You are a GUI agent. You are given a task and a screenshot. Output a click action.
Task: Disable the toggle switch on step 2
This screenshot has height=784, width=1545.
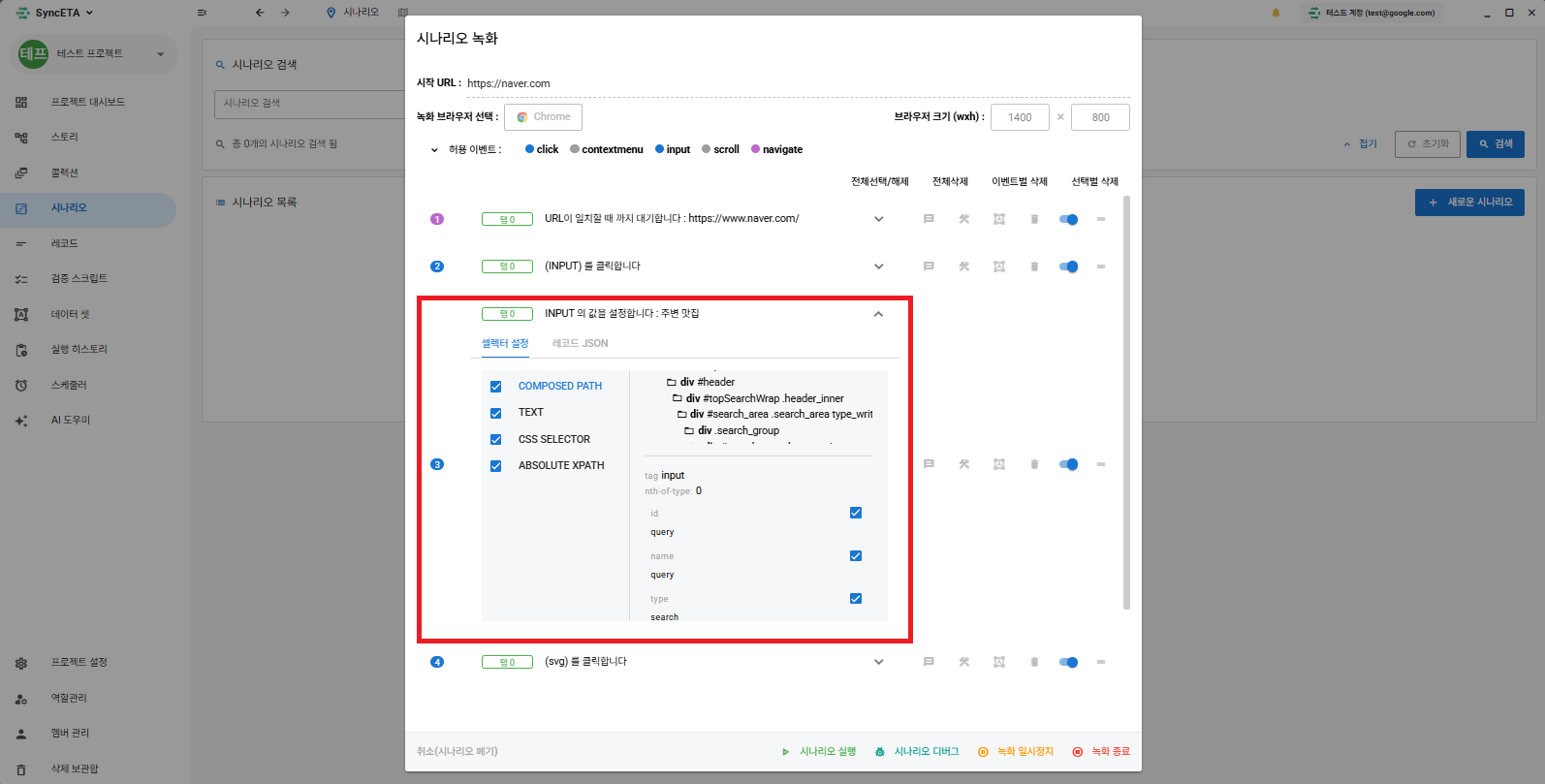click(1068, 267)
